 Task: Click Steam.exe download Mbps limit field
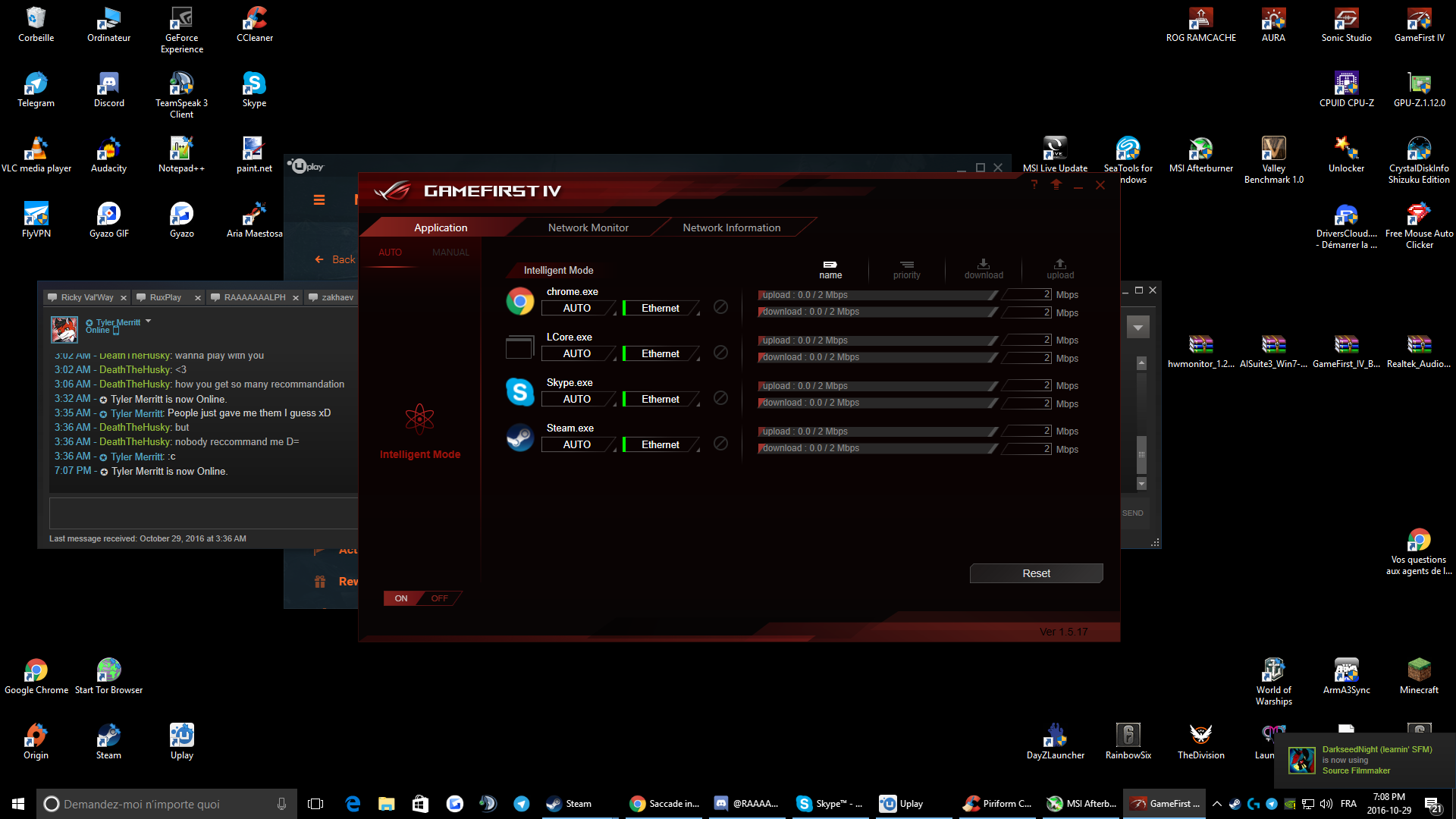click(x=1027, y=449)
